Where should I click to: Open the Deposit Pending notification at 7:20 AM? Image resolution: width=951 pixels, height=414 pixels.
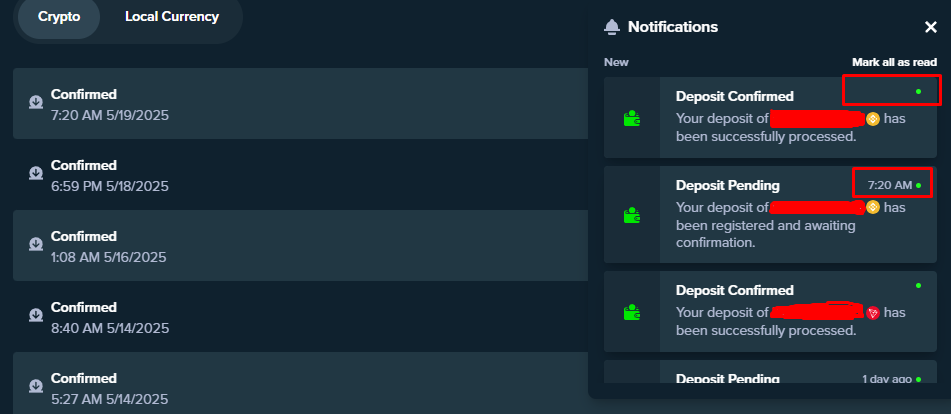coord(770,215)
